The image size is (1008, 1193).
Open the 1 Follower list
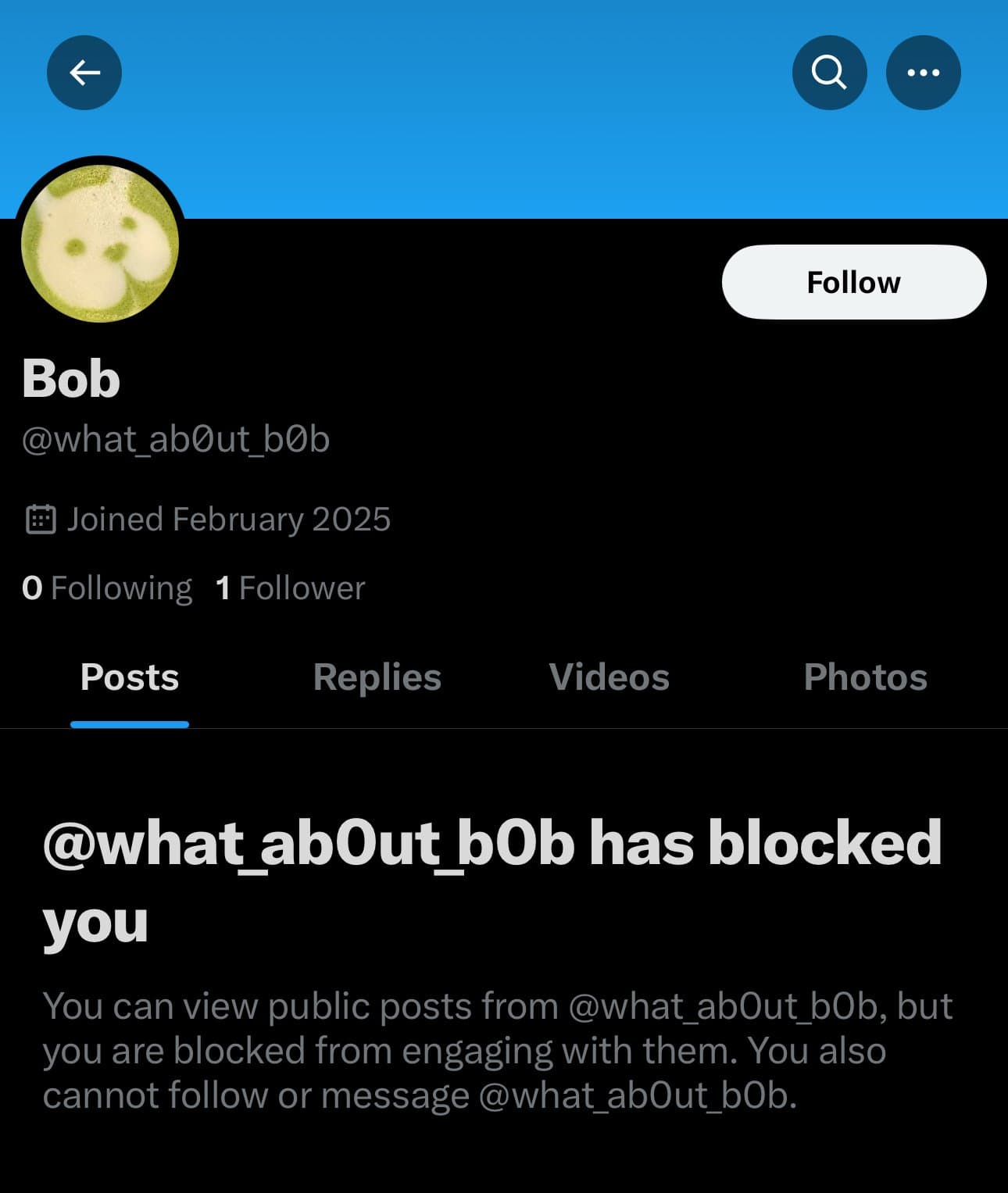tap(290, 588)
